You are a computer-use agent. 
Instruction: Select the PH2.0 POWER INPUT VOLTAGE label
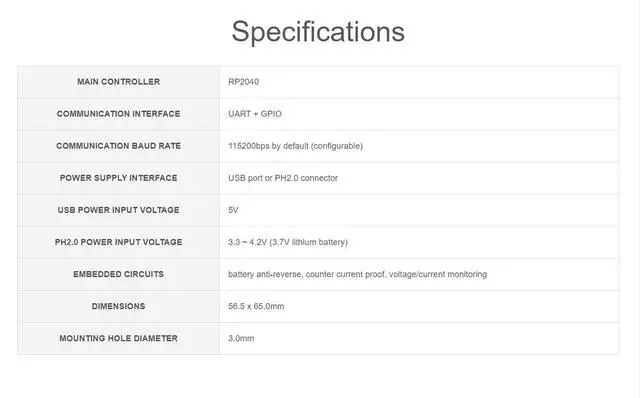tap(118, 242)
